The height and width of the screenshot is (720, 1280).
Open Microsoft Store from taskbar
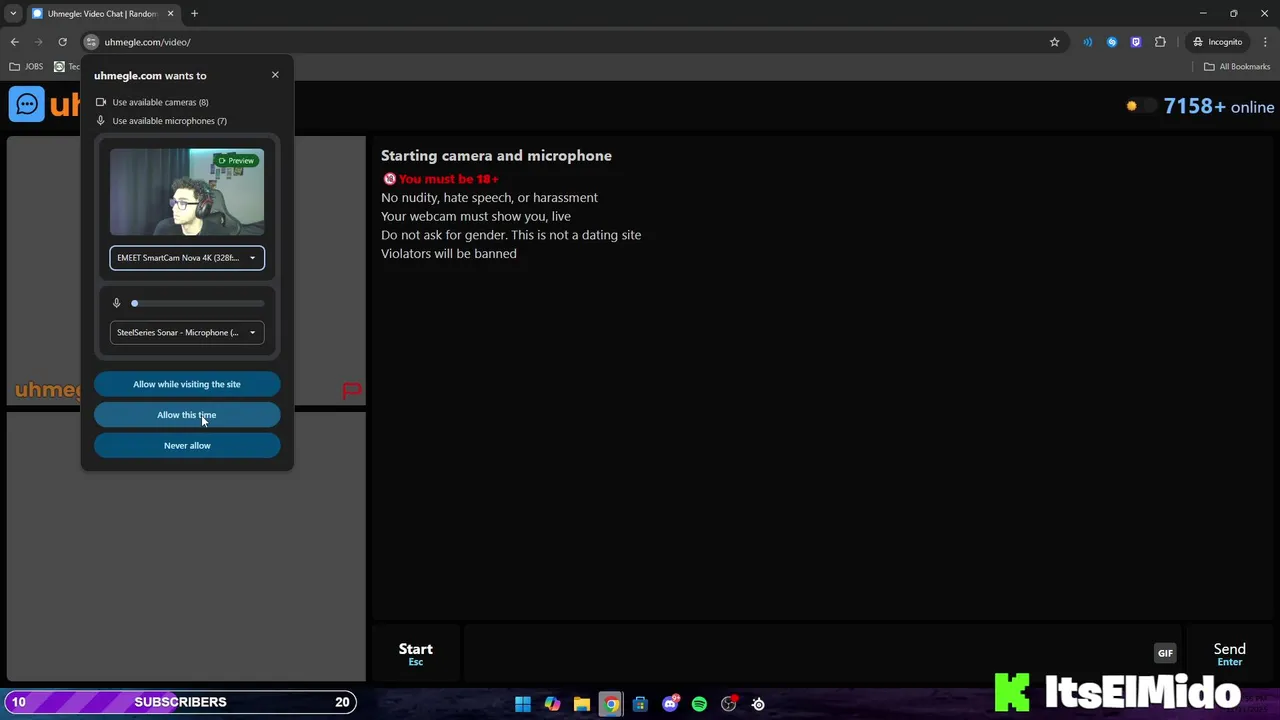640,704
